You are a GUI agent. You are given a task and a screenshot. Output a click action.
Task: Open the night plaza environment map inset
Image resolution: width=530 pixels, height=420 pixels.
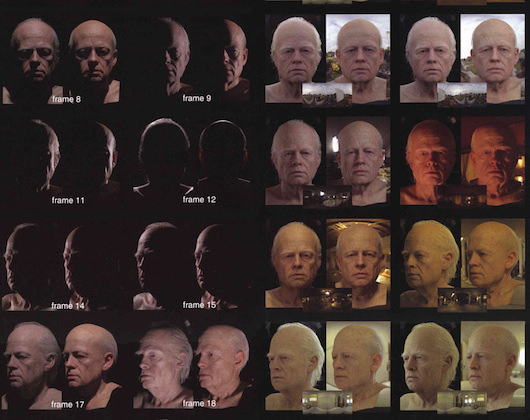[327, 197]
